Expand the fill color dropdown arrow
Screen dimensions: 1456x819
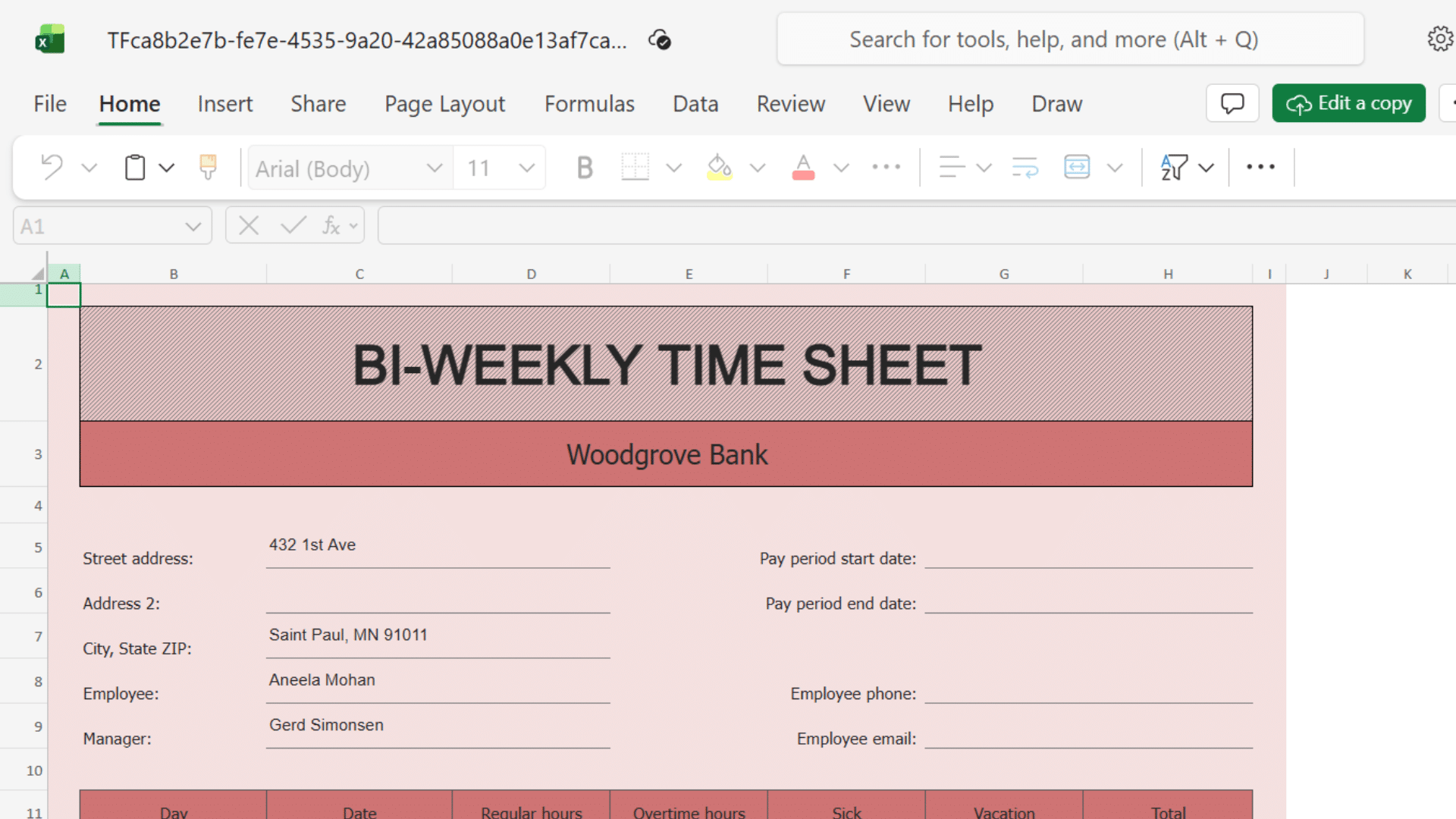pos(757,168)
